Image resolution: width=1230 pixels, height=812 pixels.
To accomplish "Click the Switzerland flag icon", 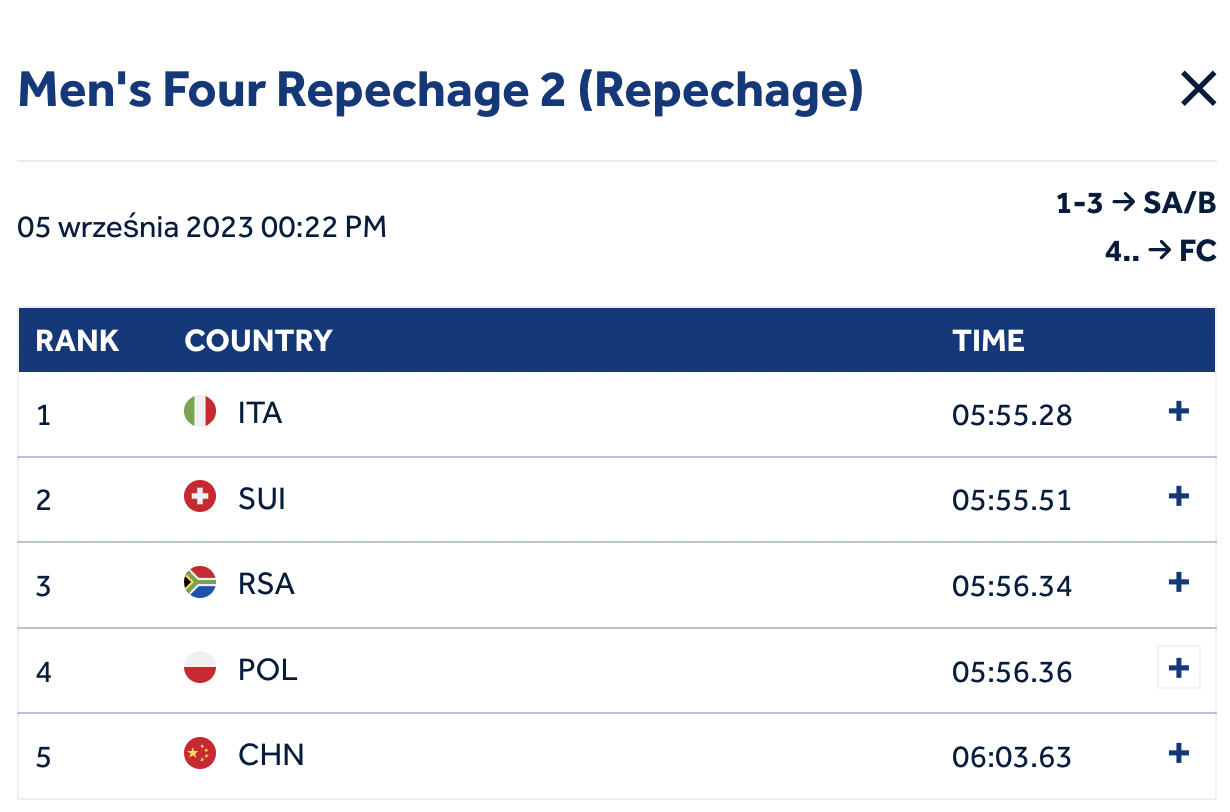I will [200, 496].
